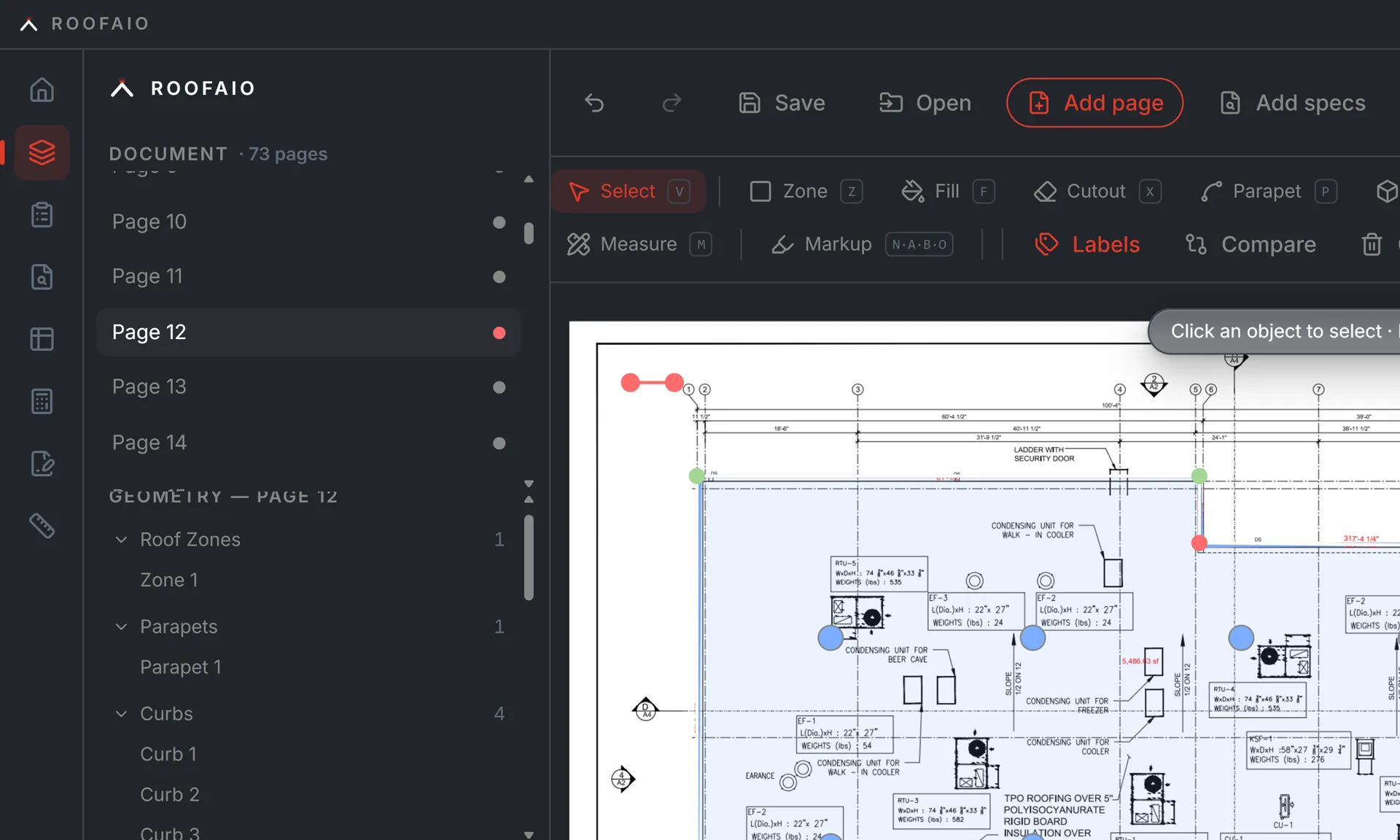Screen dimensions: 1400x840
Task: Click the page list scrollbar thumb
Action: (x=529, y=233)
